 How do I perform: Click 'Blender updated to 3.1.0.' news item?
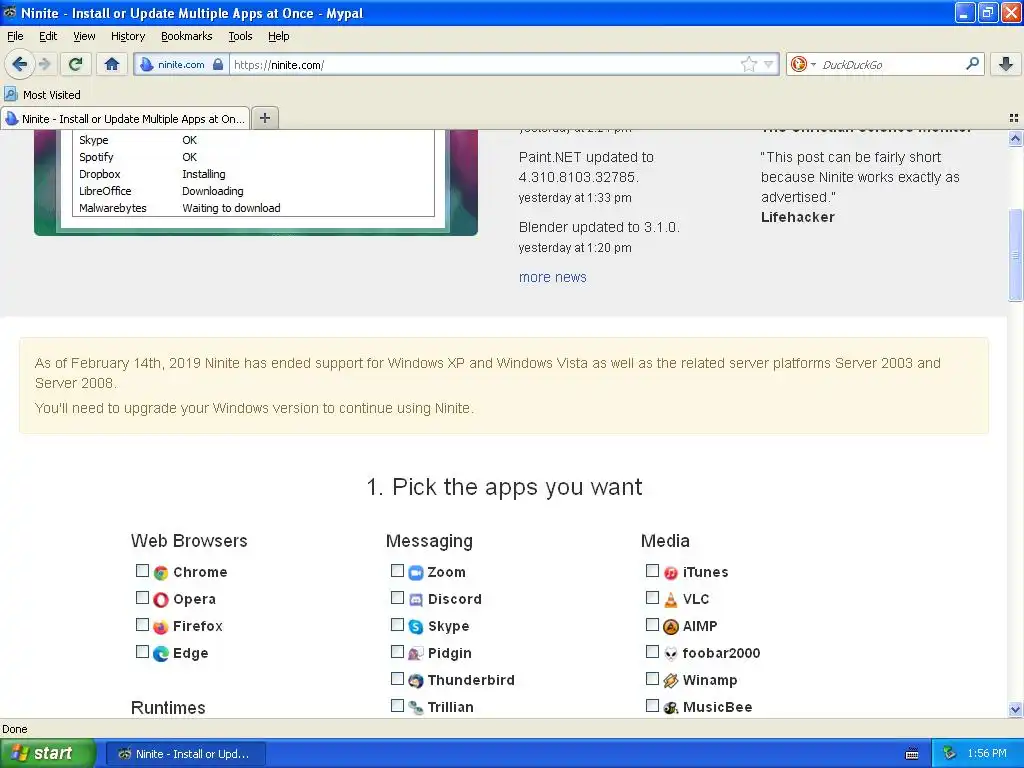pyautogui.click(x=599, y=227)
